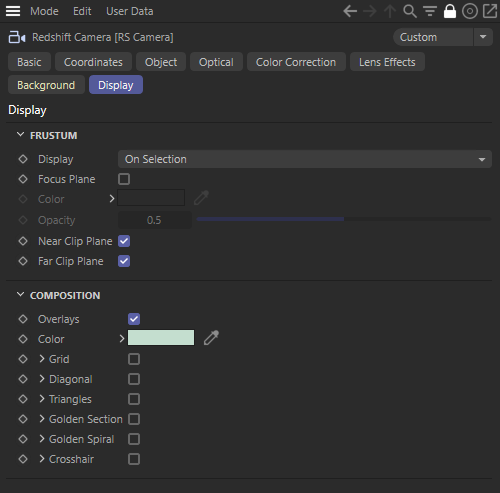Click the filter funnel icon

pos(430,11)
